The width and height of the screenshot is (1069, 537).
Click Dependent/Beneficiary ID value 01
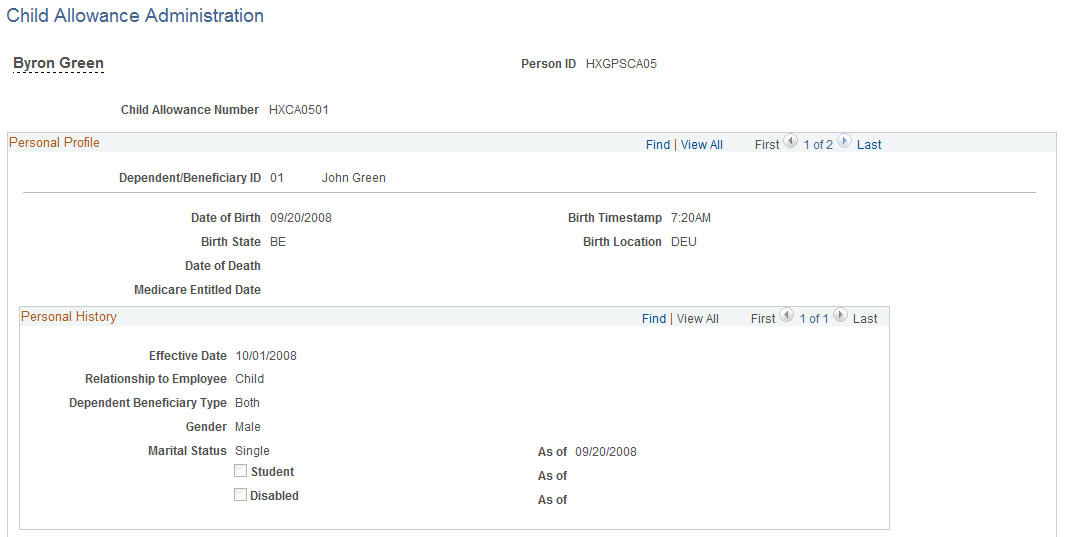coord(277,178)
